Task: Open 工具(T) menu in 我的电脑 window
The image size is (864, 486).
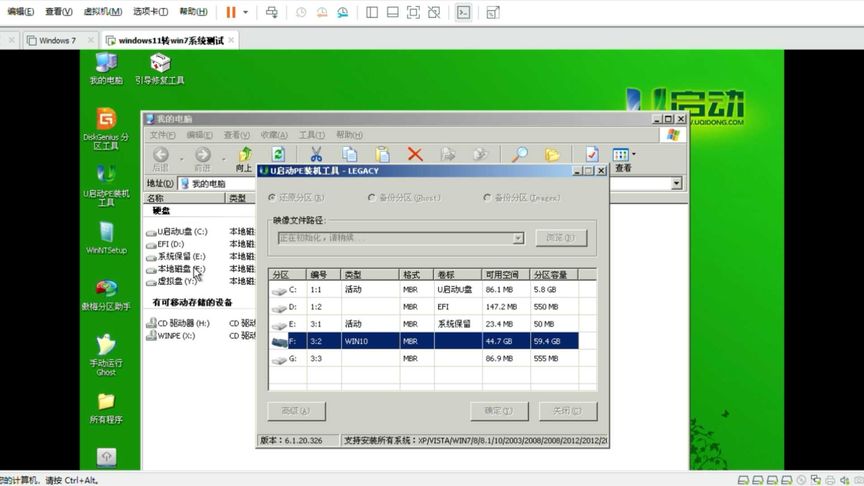Action: [311, 135]
